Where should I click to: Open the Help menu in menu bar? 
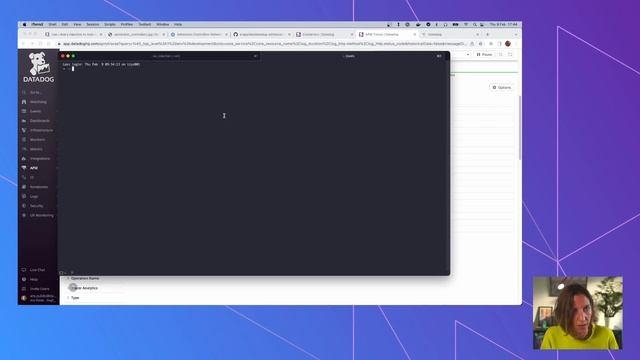(x=178, y=24)
